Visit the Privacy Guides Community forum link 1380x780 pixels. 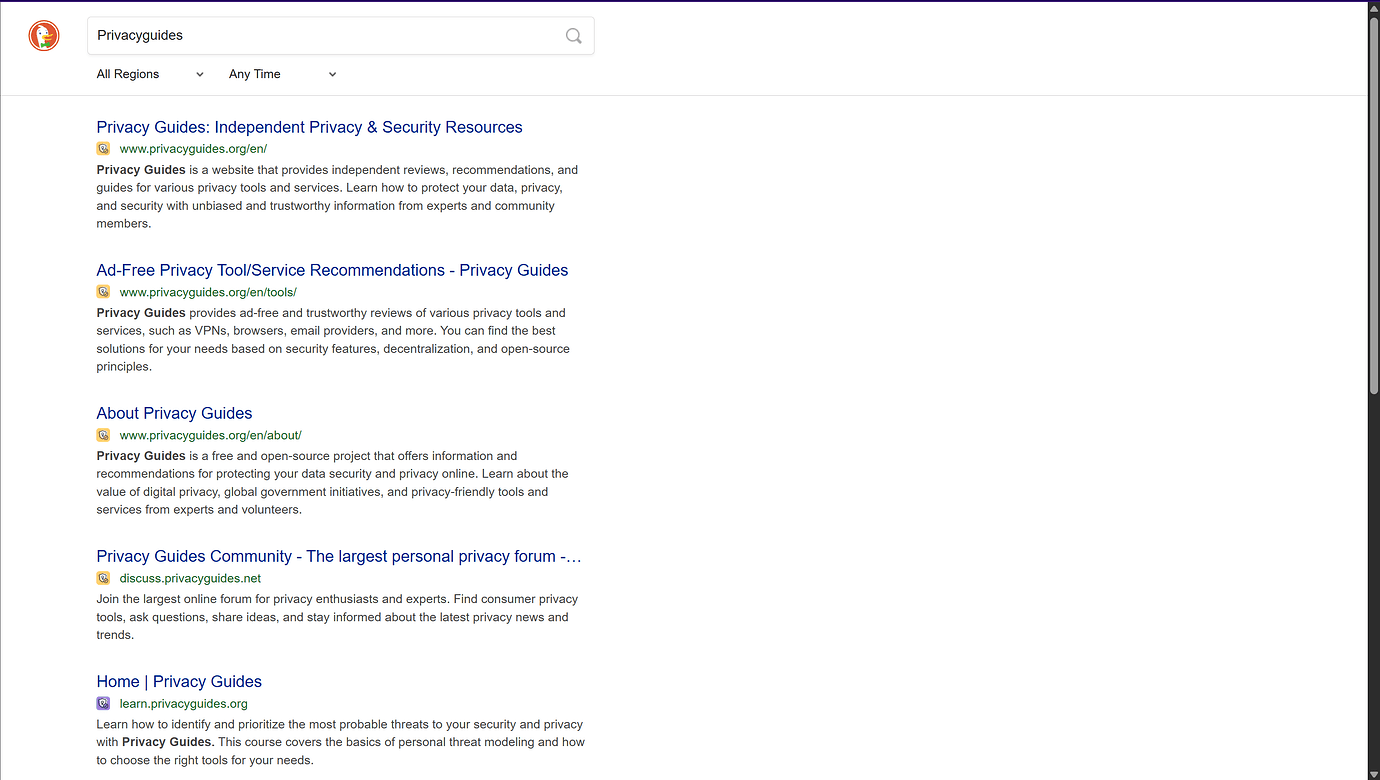pos(338,556)
